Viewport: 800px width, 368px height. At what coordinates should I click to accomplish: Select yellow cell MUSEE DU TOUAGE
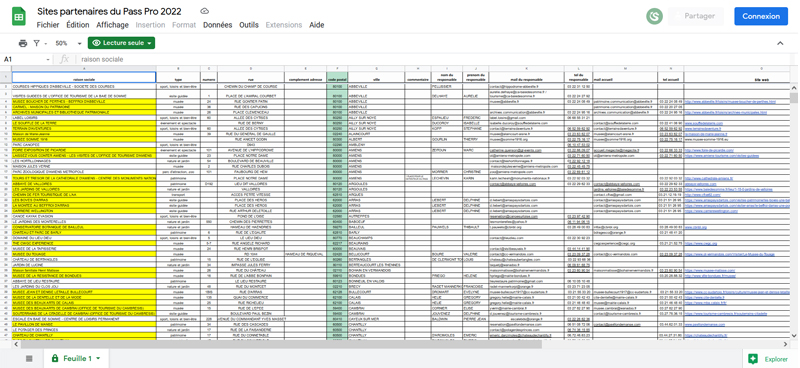(x=84, y=254)
